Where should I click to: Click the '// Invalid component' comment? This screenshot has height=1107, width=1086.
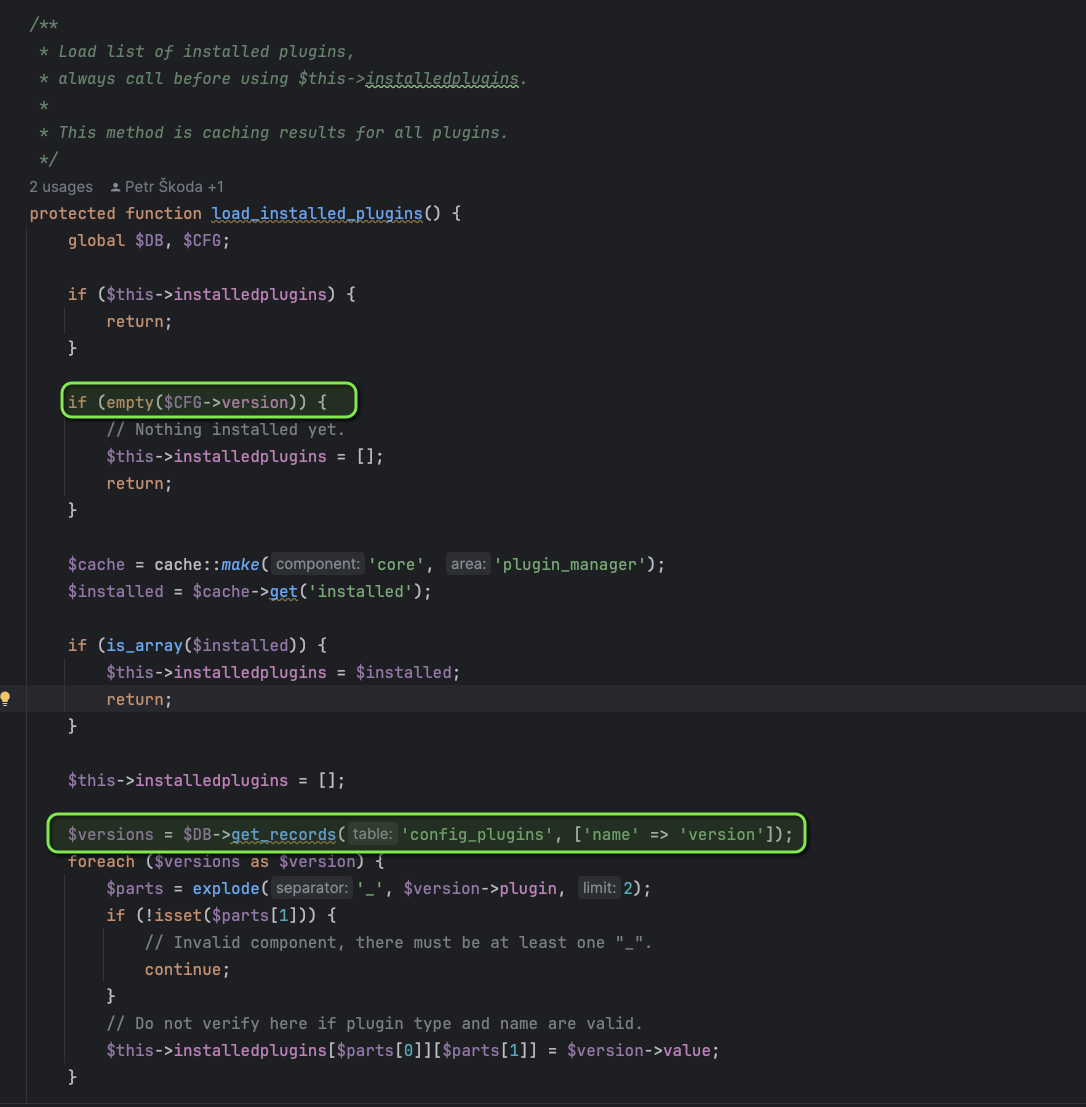click(x=398, y=943)
